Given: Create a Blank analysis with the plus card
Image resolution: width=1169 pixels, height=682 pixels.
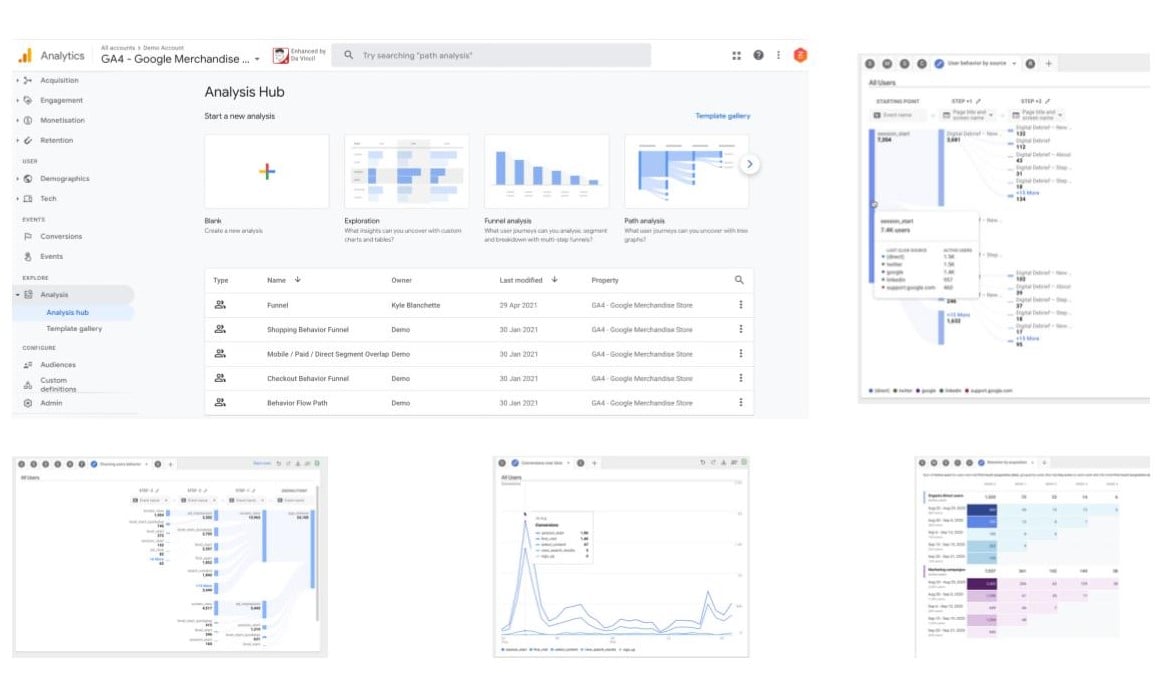Looking at the screenshot, I should click(x=267, y=172).
